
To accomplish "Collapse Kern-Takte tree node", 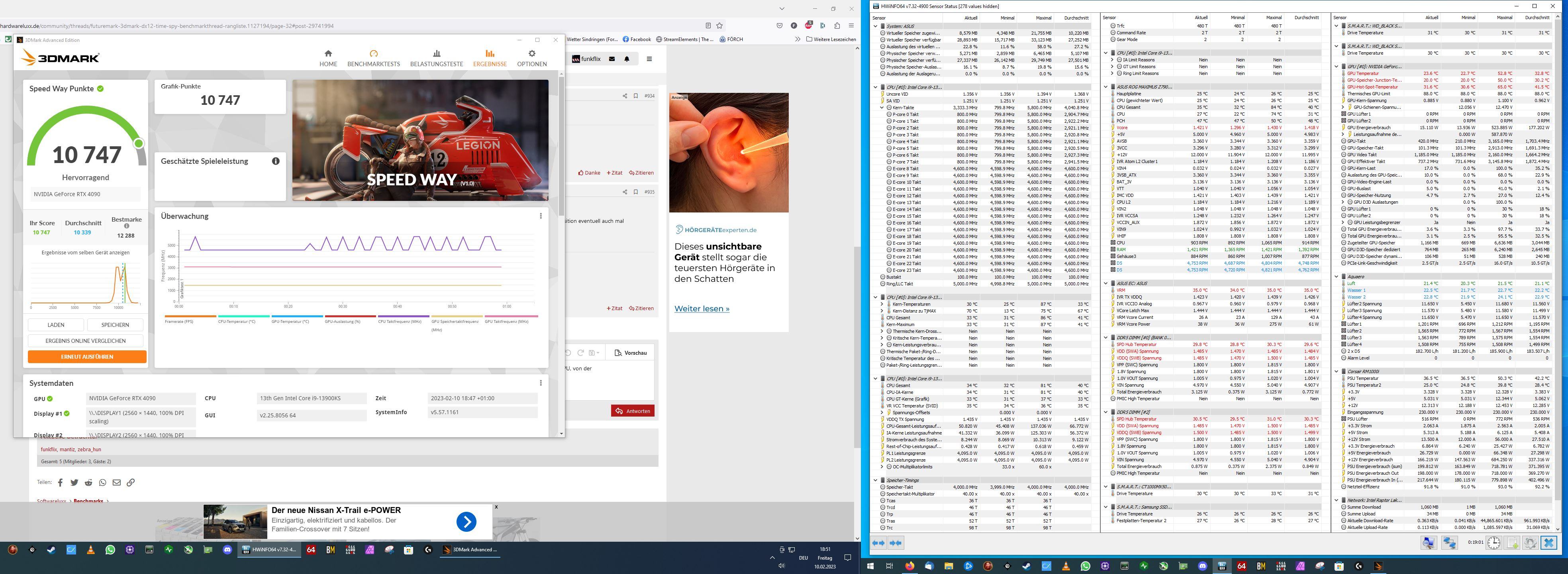I will pos(882,107).
